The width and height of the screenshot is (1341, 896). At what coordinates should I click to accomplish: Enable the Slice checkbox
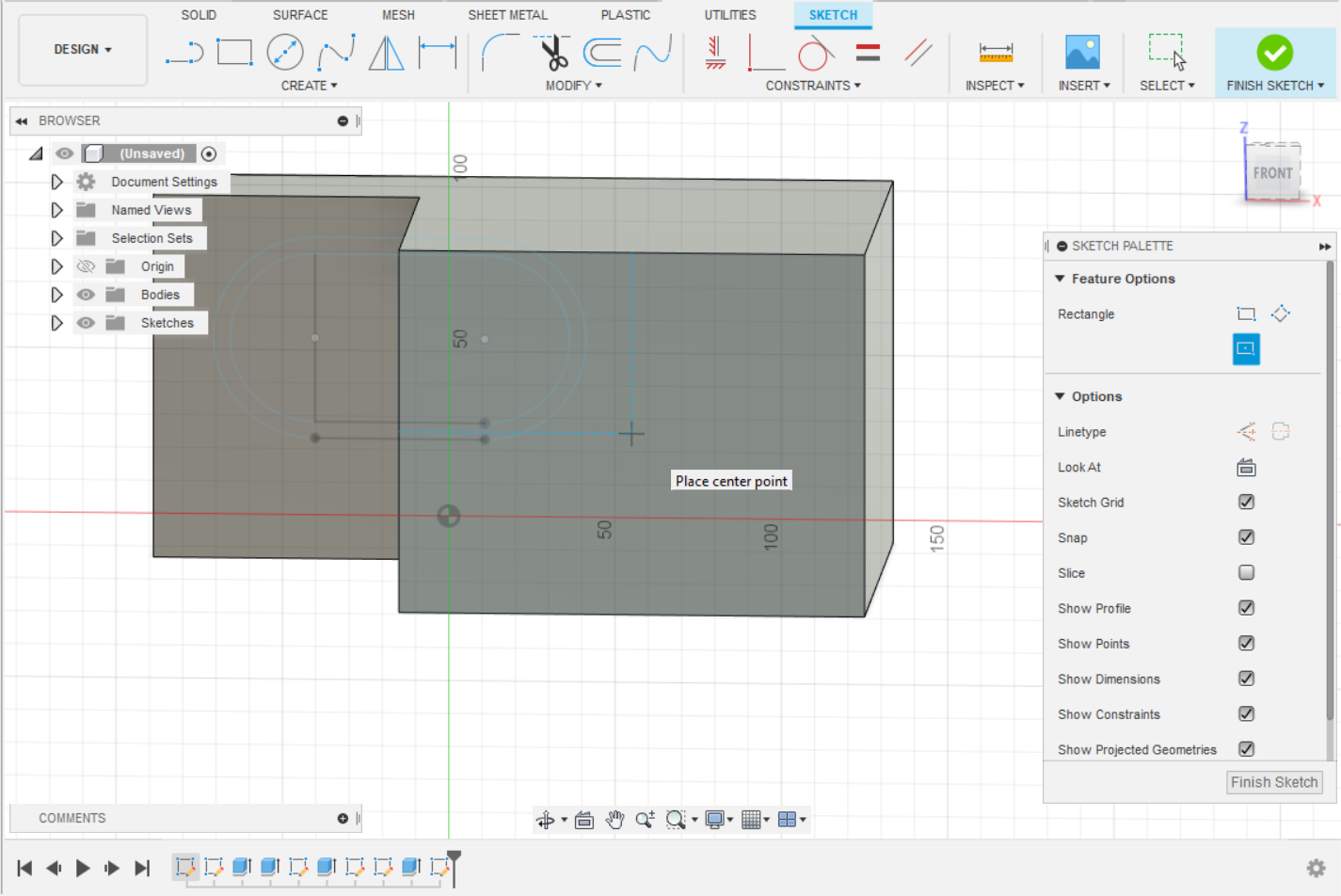(x=1246, y=573)
